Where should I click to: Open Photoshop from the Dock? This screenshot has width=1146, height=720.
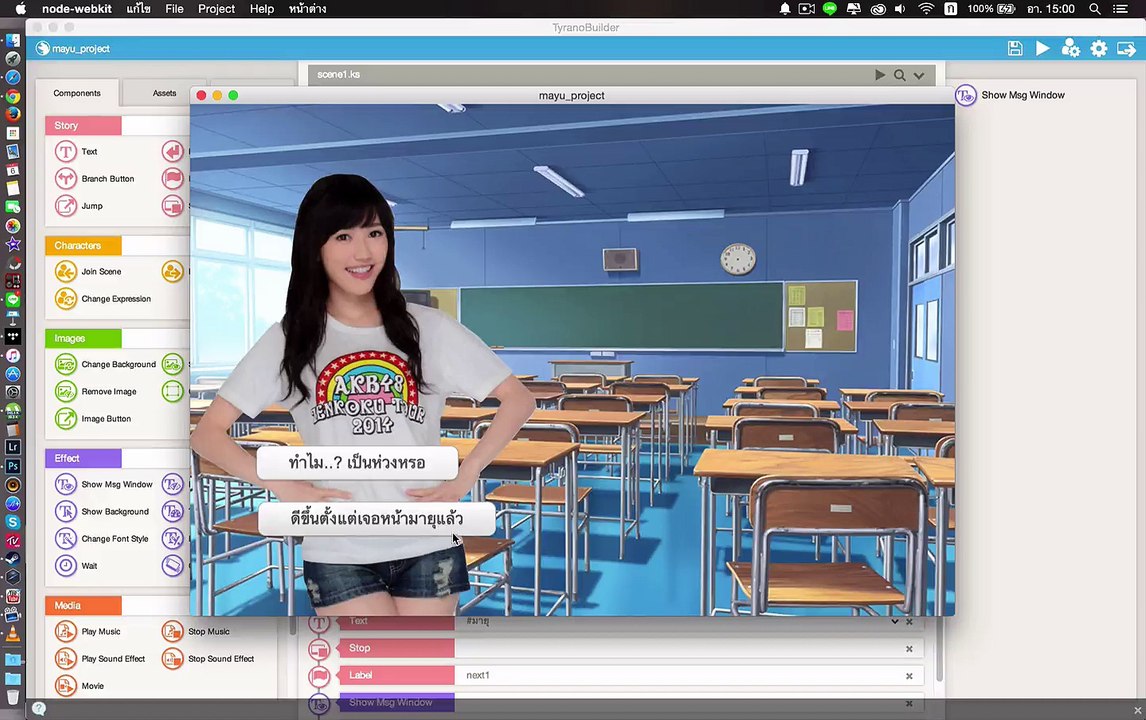click(12, 466)
